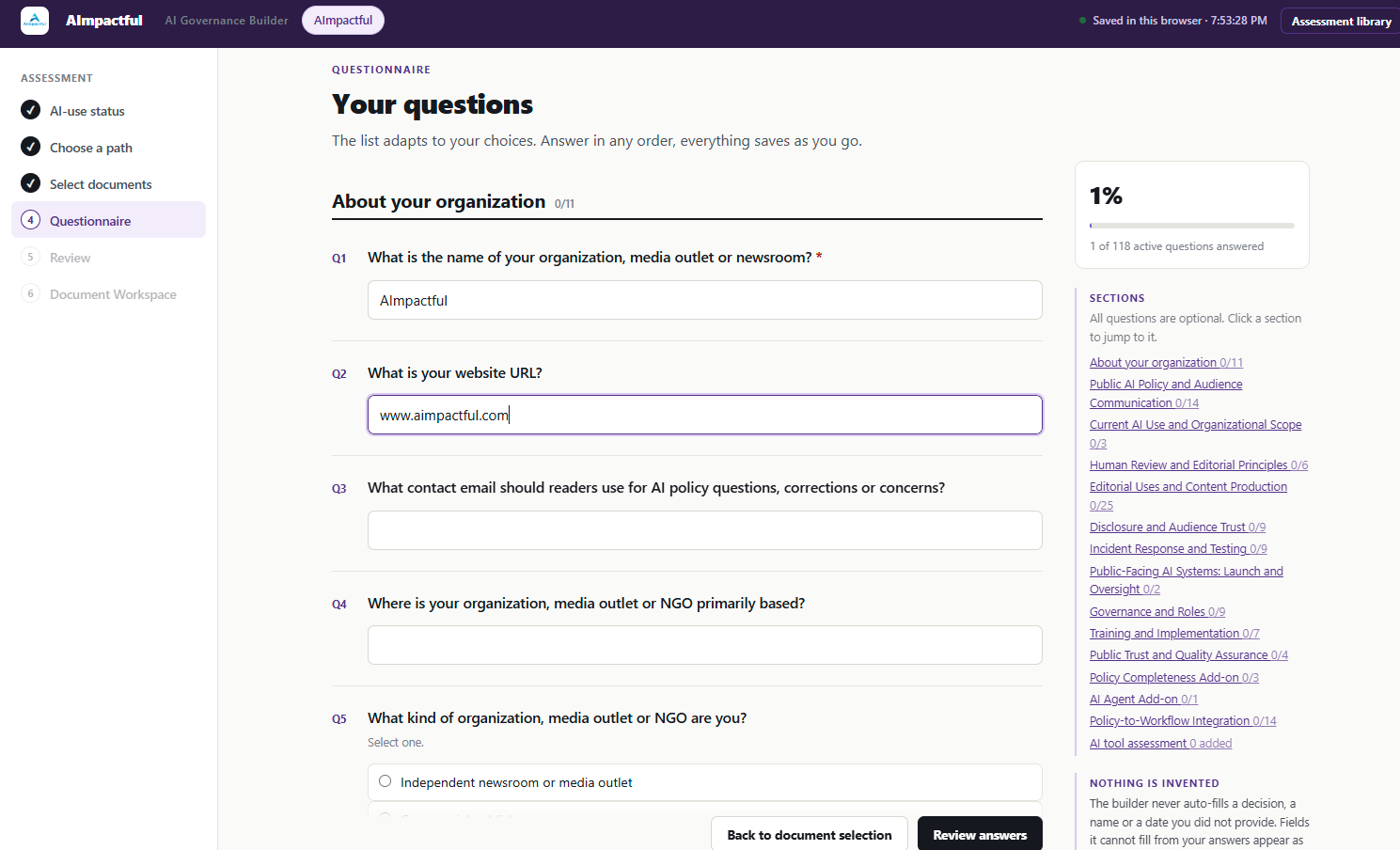Jump to Human Review and Editorial Principles

pyautogui.click(x=1199, y=465)
